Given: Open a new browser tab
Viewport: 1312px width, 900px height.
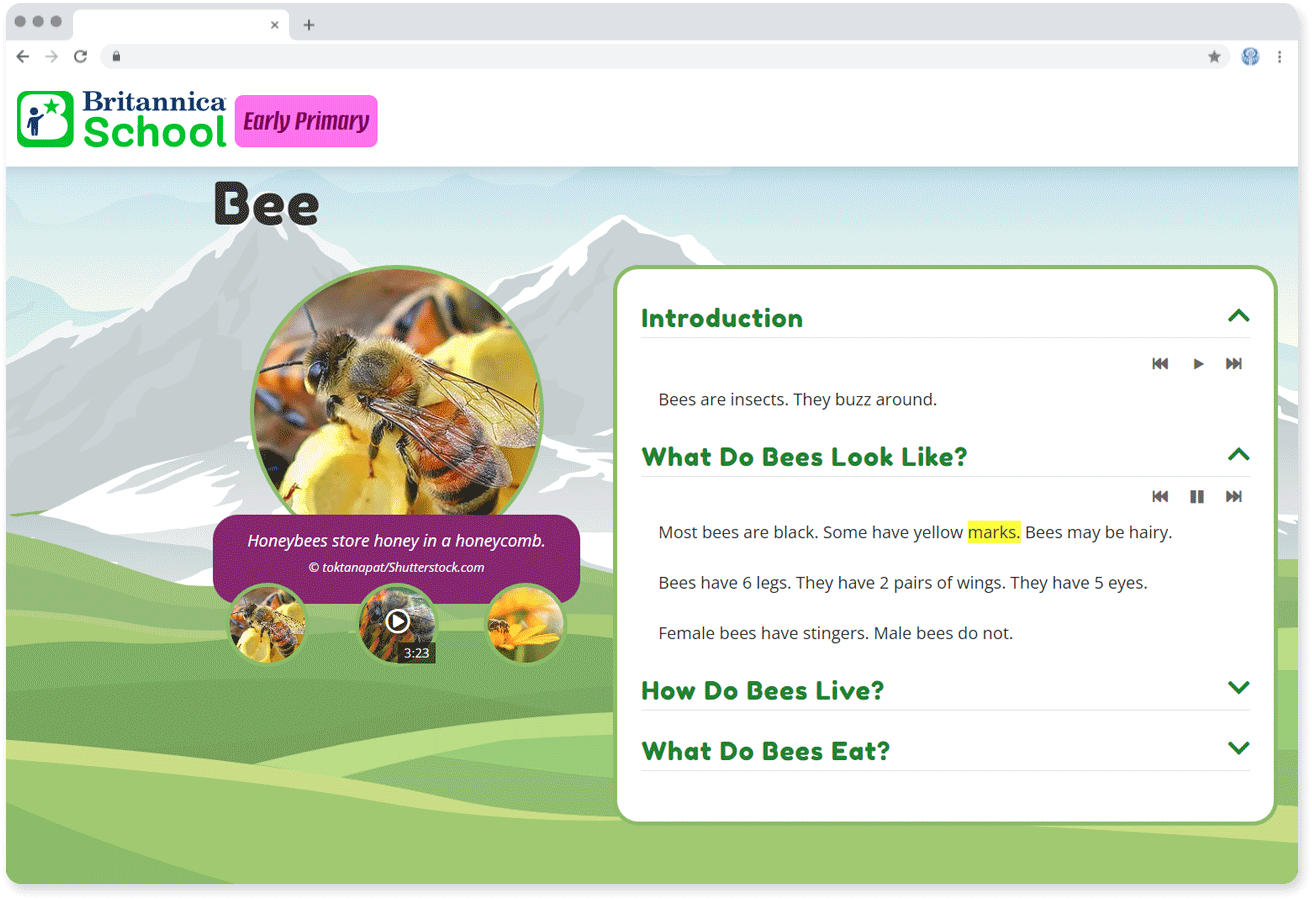Looking at the screenshot, I should pos(309,25).
